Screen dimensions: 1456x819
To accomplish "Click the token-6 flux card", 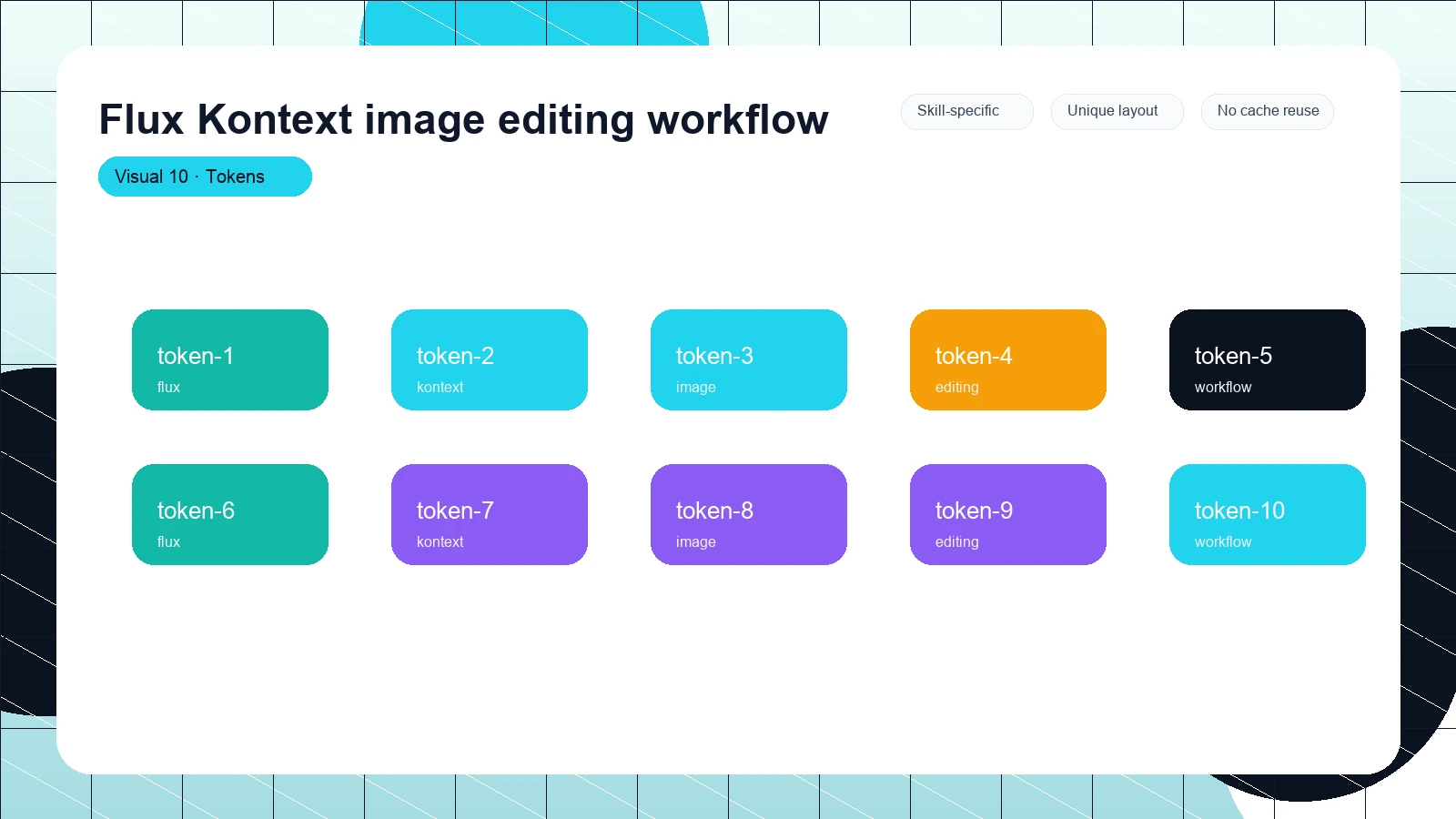I will [x=230, y=514].
